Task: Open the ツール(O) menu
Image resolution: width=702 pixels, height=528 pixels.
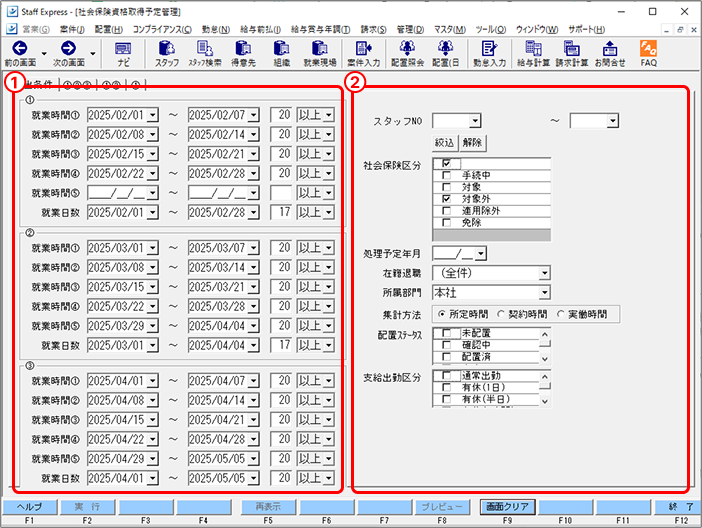Action: (x=491, y=30)
